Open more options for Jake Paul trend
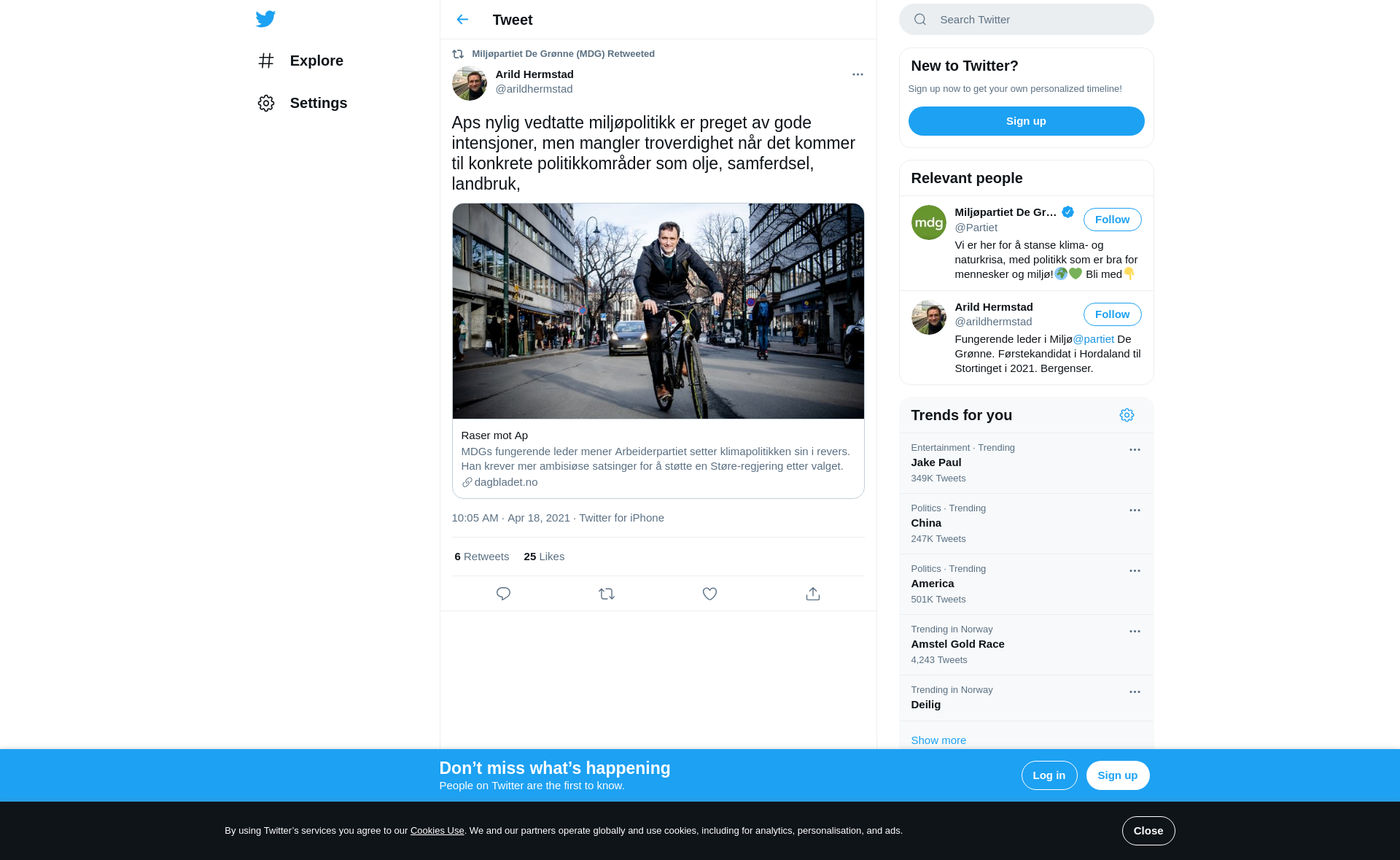Image resolution: width=1400 pixels, height=860 pixels. pyautogui.click(x=1135, y=450)
